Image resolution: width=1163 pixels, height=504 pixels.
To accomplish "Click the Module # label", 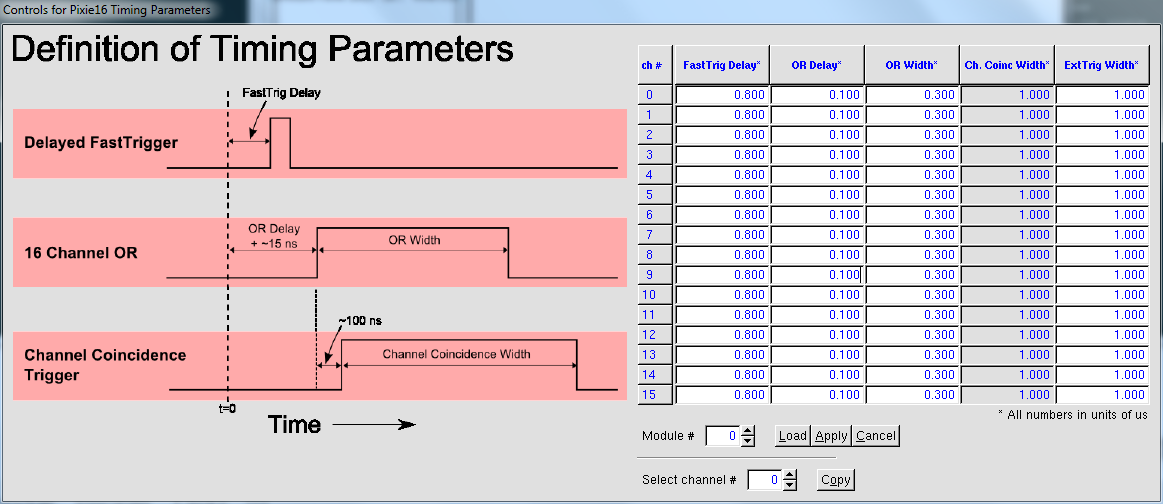I will (x=668, y=436).
